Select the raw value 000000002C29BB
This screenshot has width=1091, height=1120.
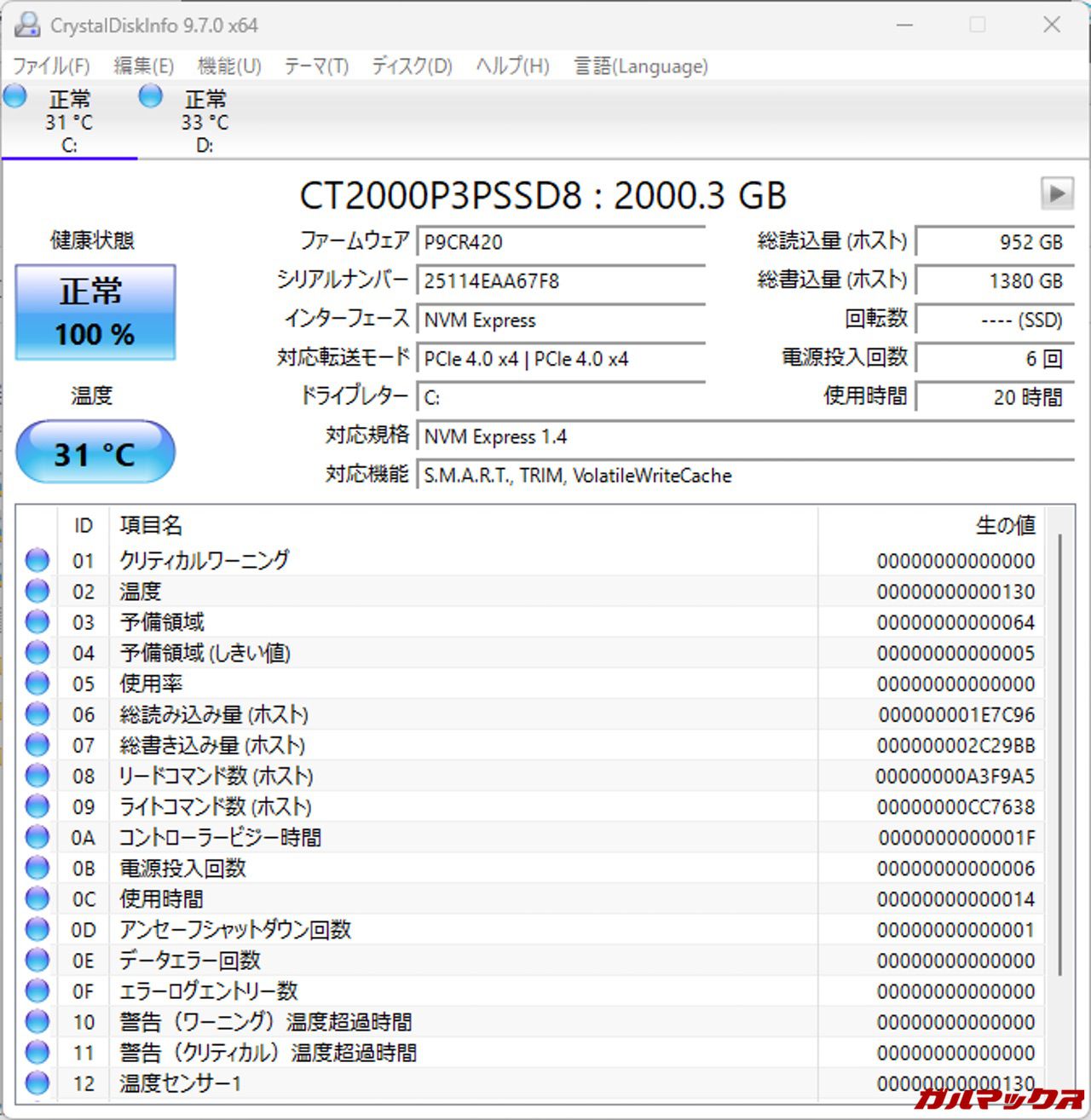(956, 745)
